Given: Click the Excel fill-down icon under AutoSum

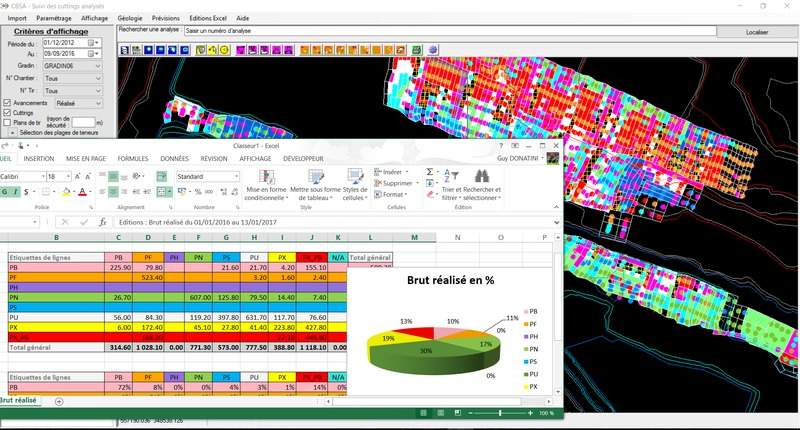Looking at the screenshot, I should click(430, 183).
